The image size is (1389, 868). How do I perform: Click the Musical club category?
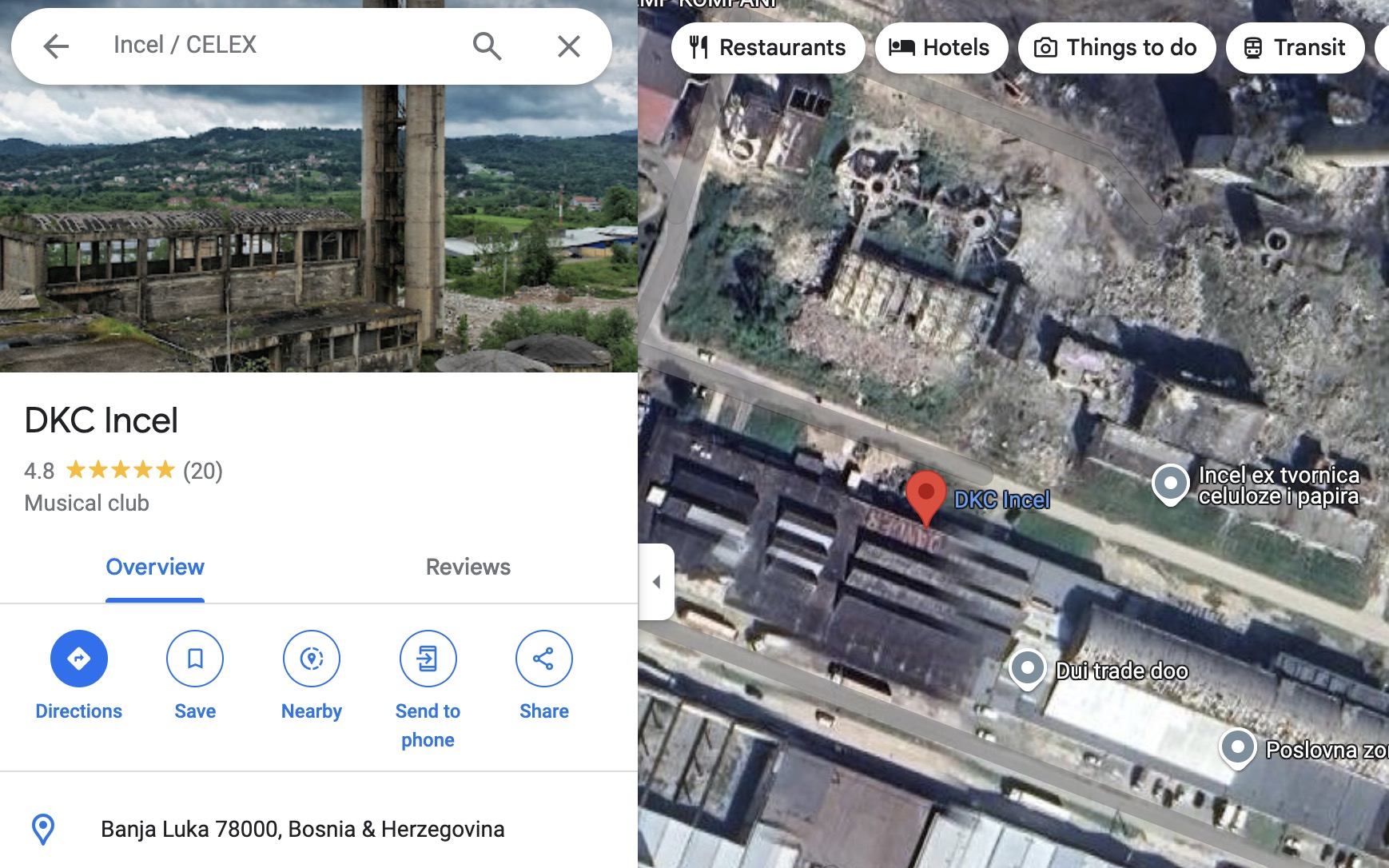click(87, 504)
